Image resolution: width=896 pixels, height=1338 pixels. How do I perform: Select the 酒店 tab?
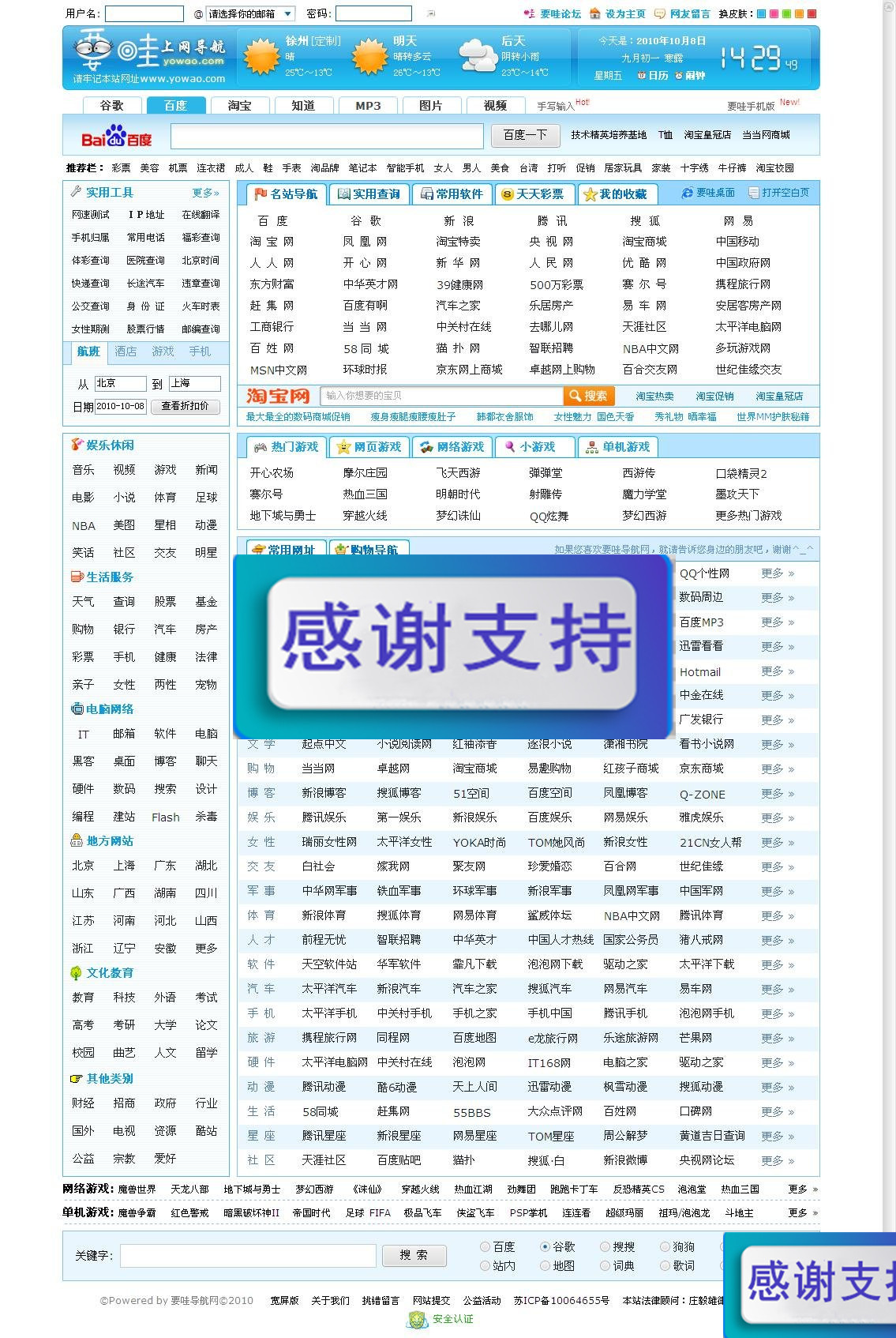[126, 351]
